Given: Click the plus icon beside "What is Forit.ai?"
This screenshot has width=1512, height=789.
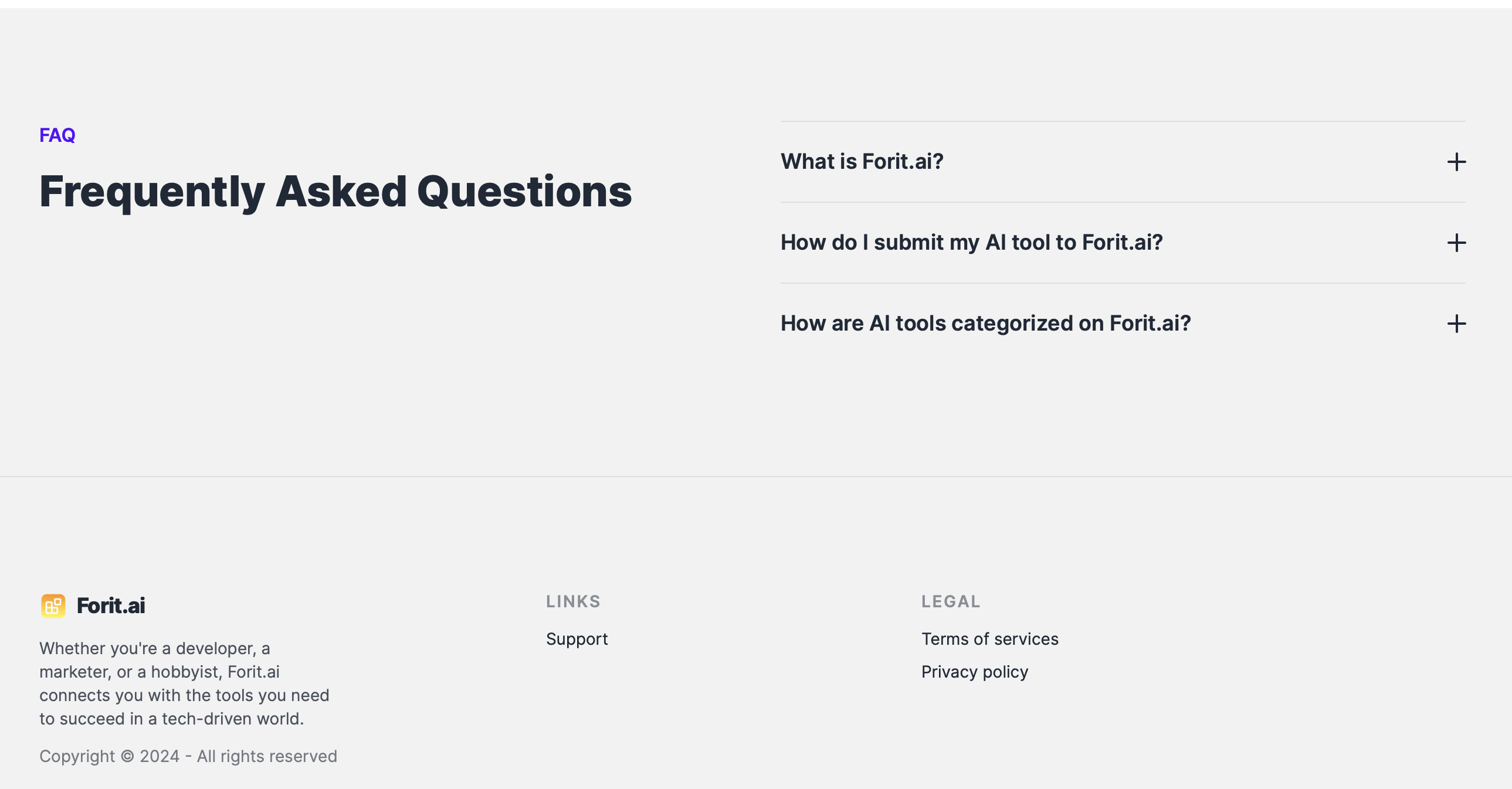Looking at the screenshot, I should 1456,162.
